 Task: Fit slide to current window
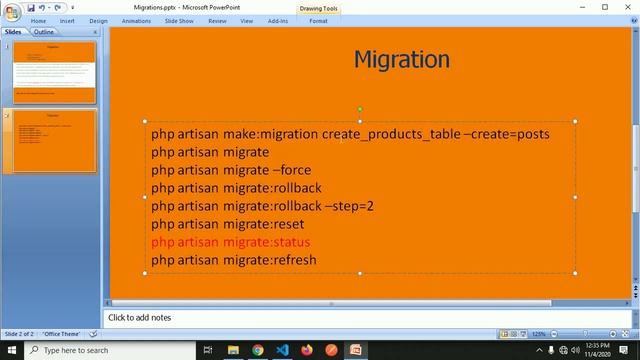tap(625, 334)
